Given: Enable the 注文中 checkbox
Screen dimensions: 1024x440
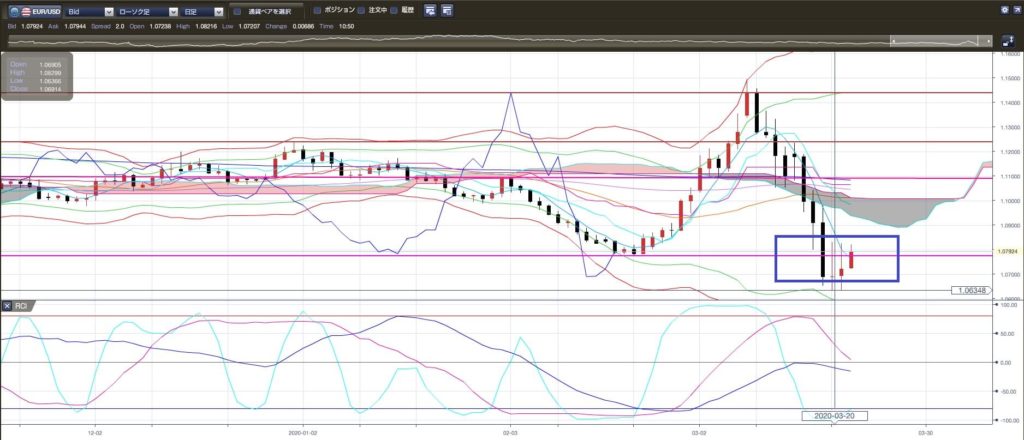Looking at the screenshot, I should 361,10.
